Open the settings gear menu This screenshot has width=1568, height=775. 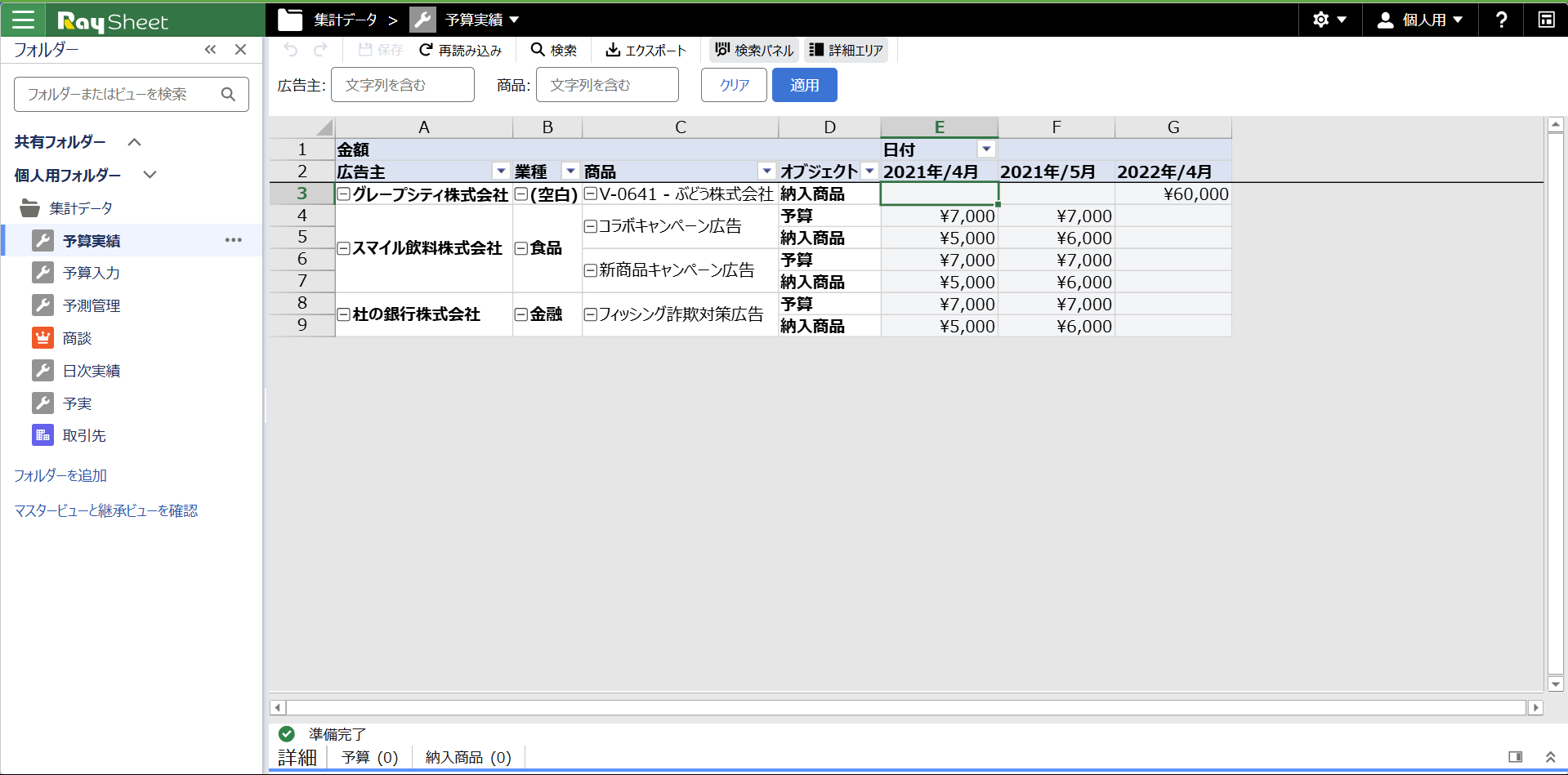pos(1329,20)
